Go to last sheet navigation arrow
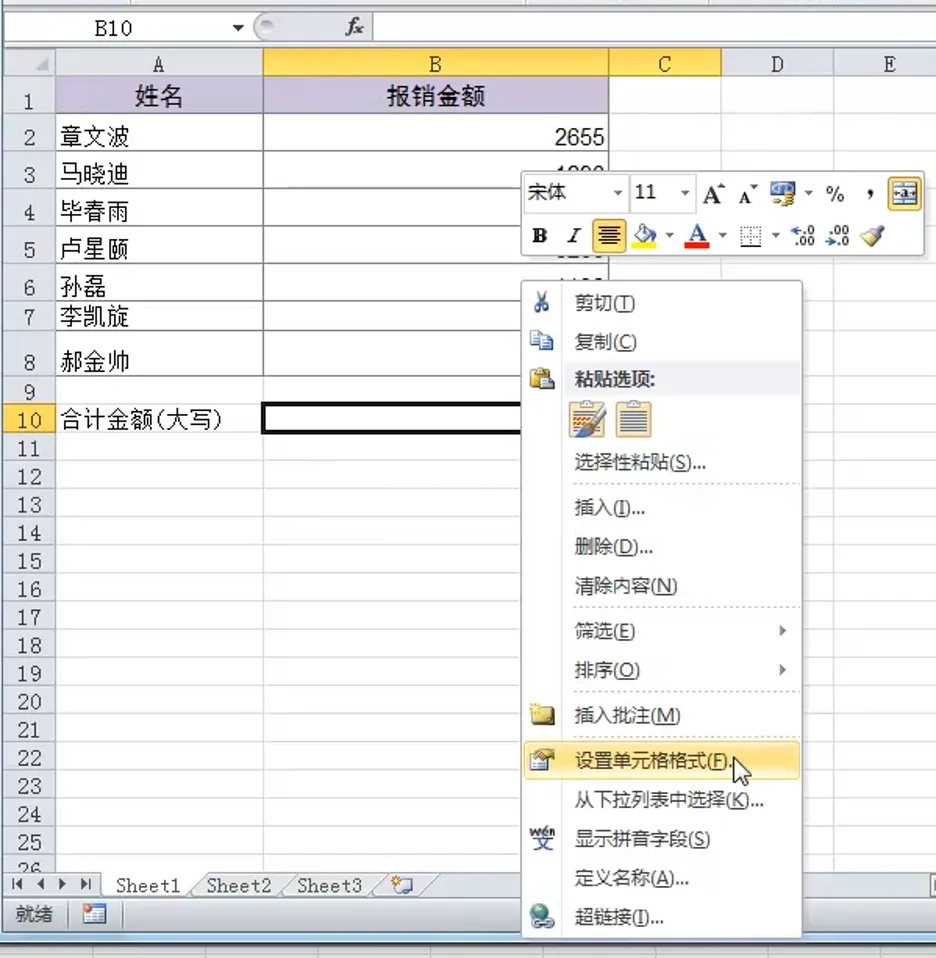 coord(86,884)
